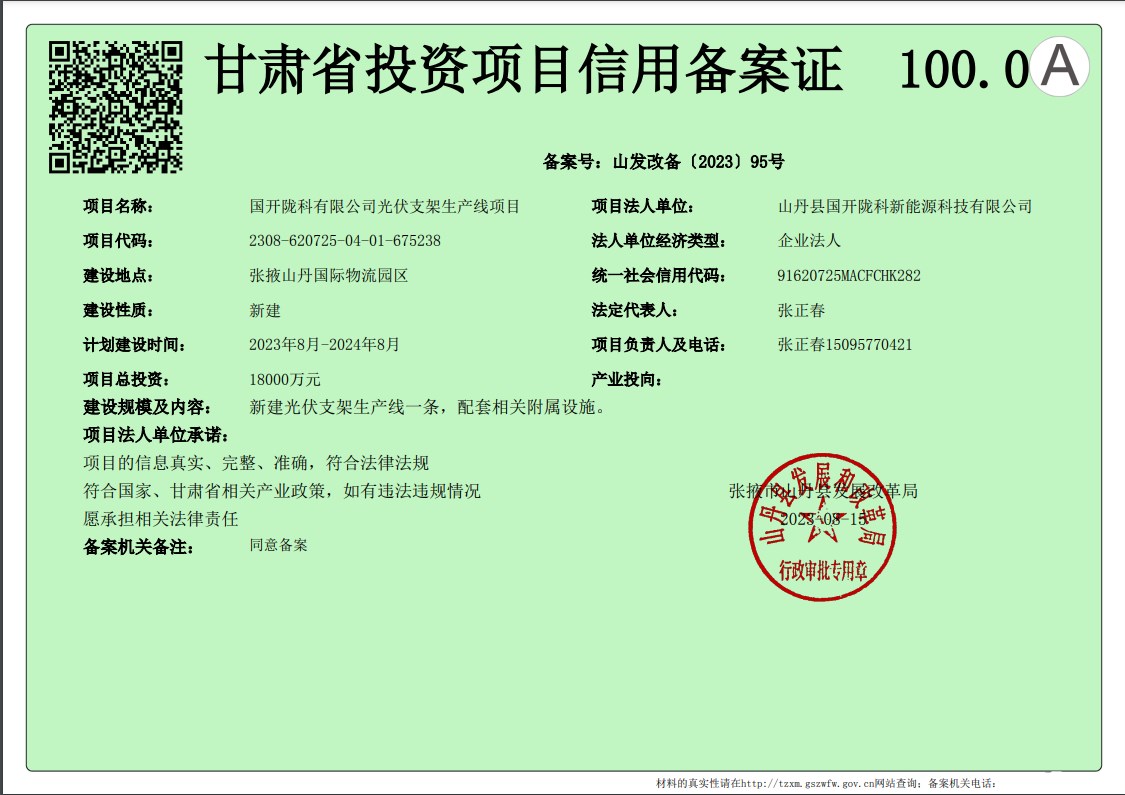Screen dimensions: 1125x795
Task: Click the QR code in the top-left corner
Action: pos(116,106)
